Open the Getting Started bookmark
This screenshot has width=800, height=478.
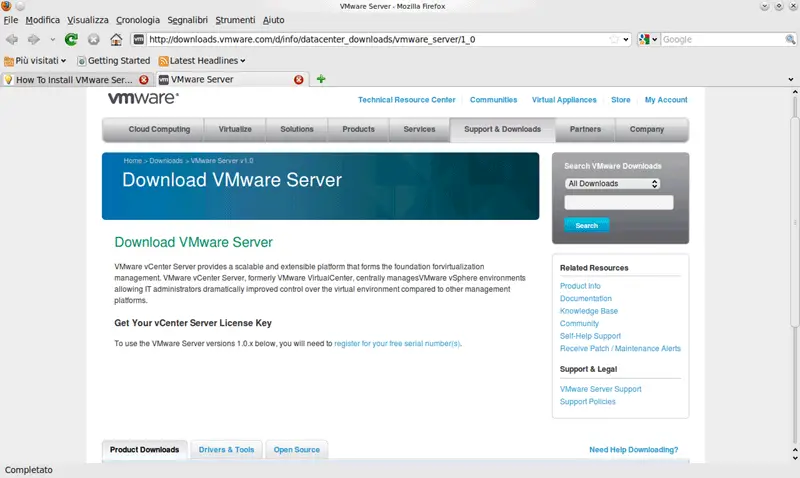(114, 61)
